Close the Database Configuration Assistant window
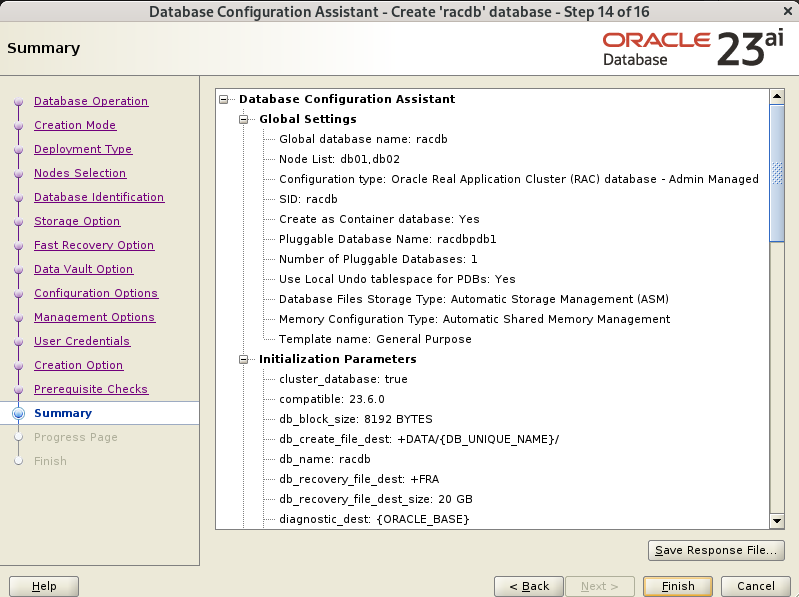This screenshot has width=799, height=597. [788, 11]
